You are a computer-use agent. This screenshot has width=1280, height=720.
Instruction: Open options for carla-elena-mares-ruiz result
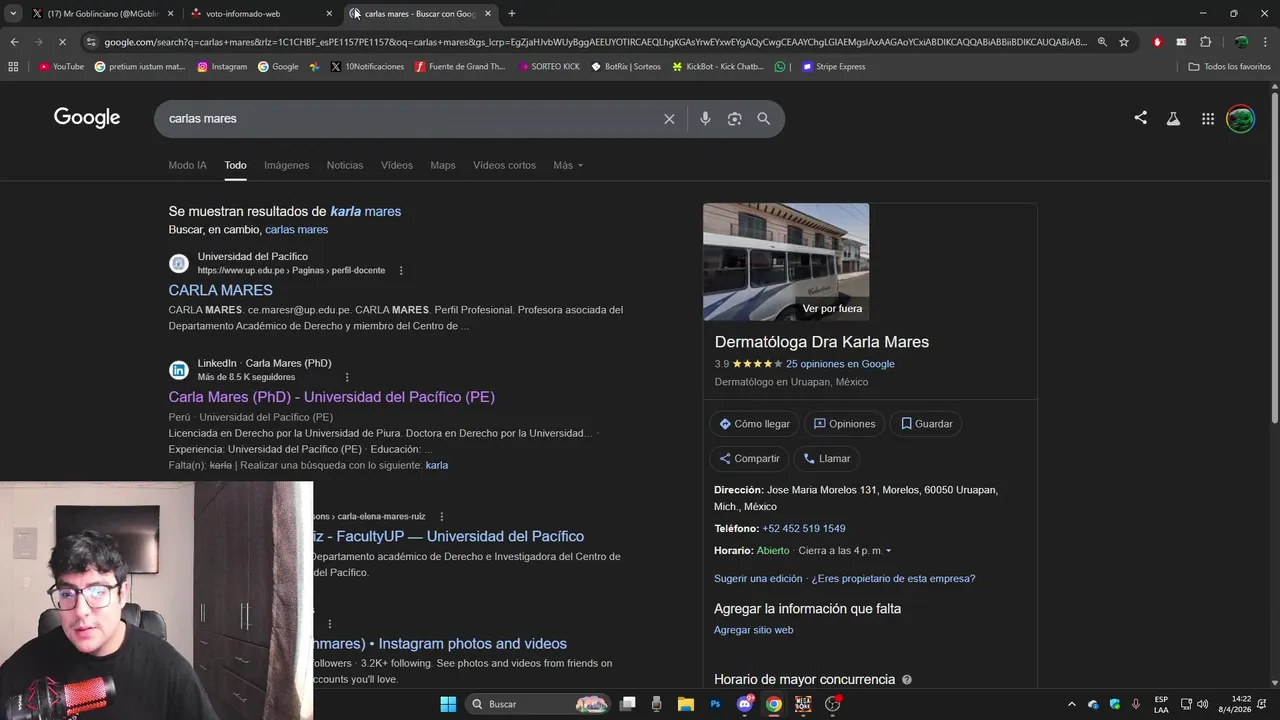click(441, 517)
